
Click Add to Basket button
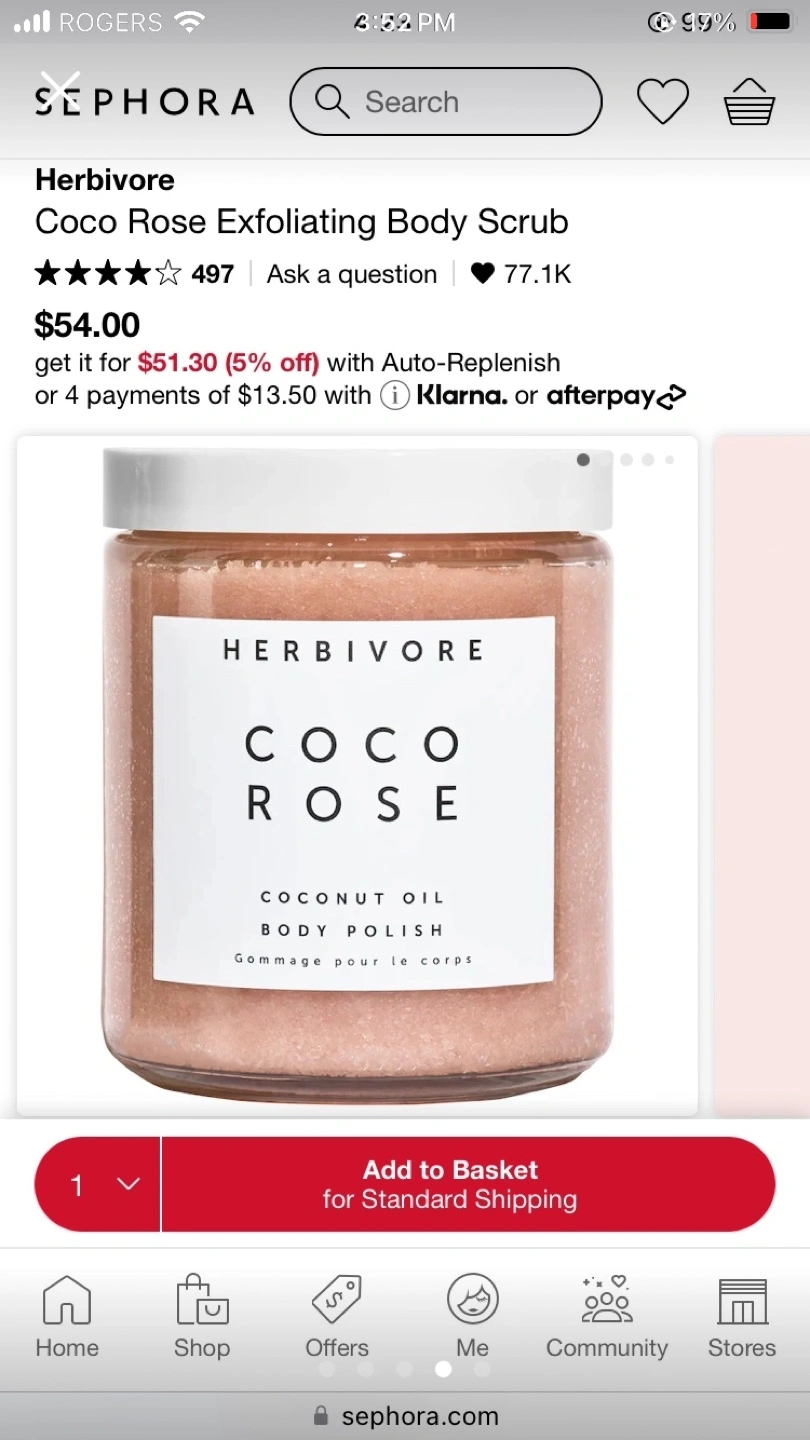[468, 1184]
